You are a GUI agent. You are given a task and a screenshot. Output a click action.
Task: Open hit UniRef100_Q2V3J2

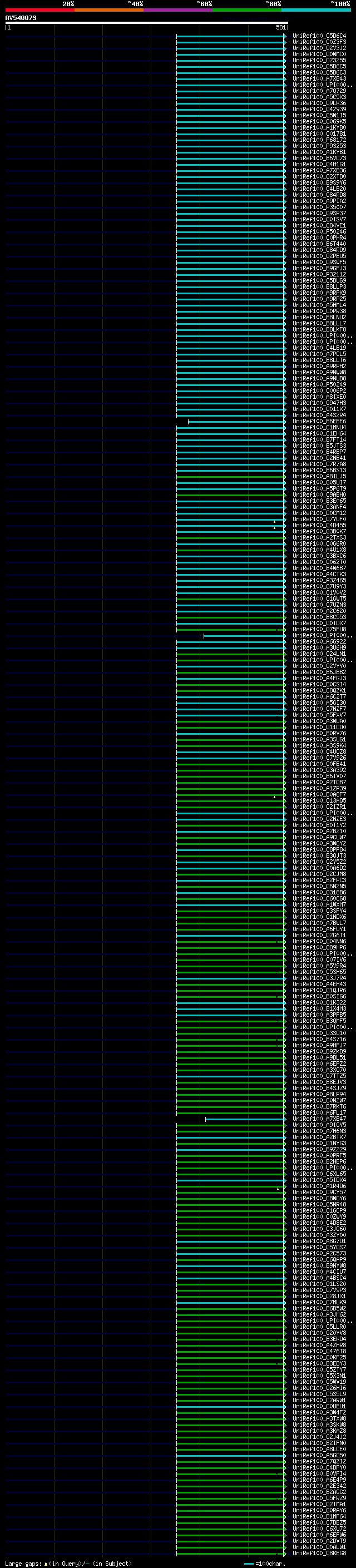[319, 48]
